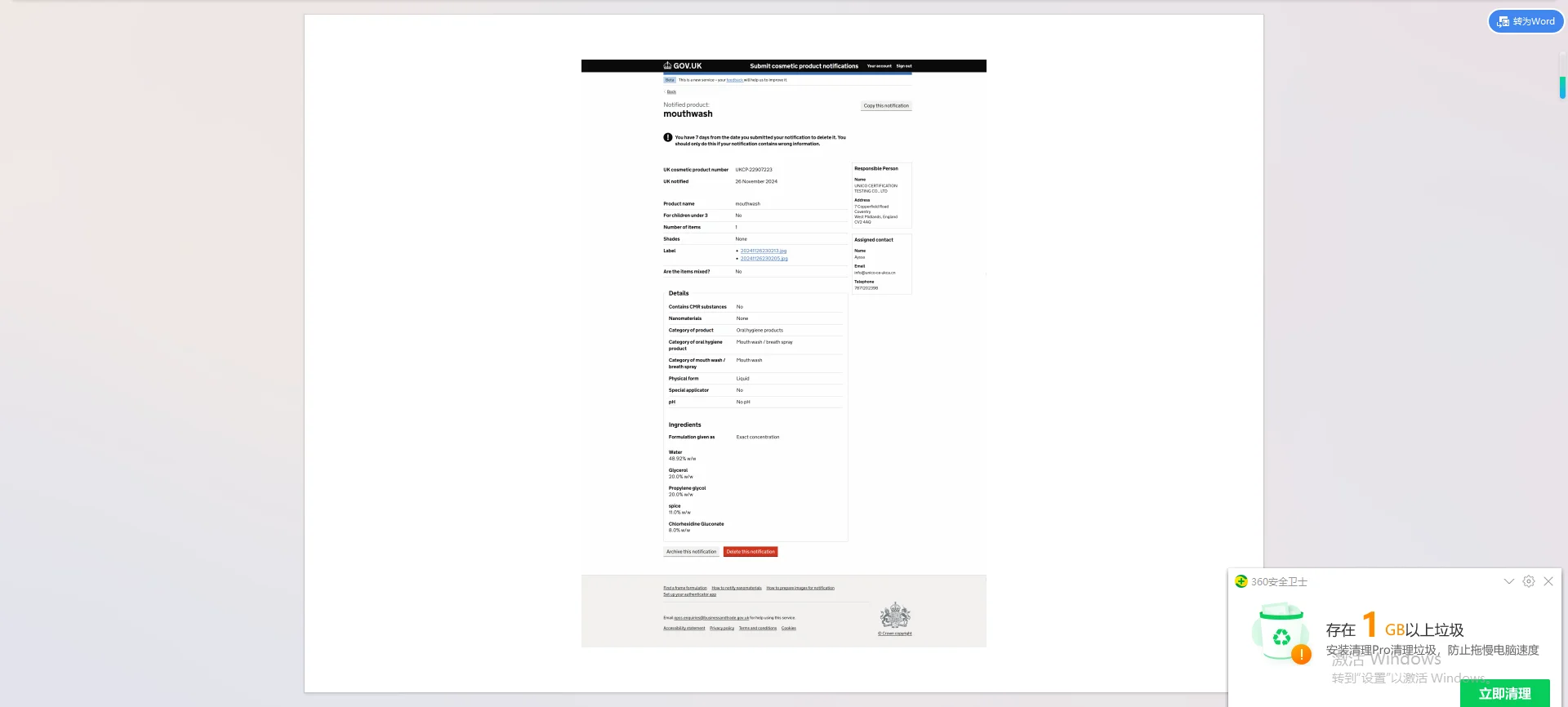Click the Propylene glycol ingredient

pyautogui.click(x=688, y=488)
